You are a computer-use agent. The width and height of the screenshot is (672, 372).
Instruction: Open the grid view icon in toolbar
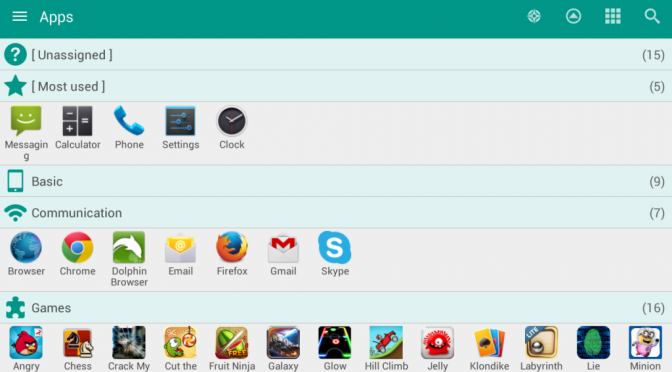point(612,17)
